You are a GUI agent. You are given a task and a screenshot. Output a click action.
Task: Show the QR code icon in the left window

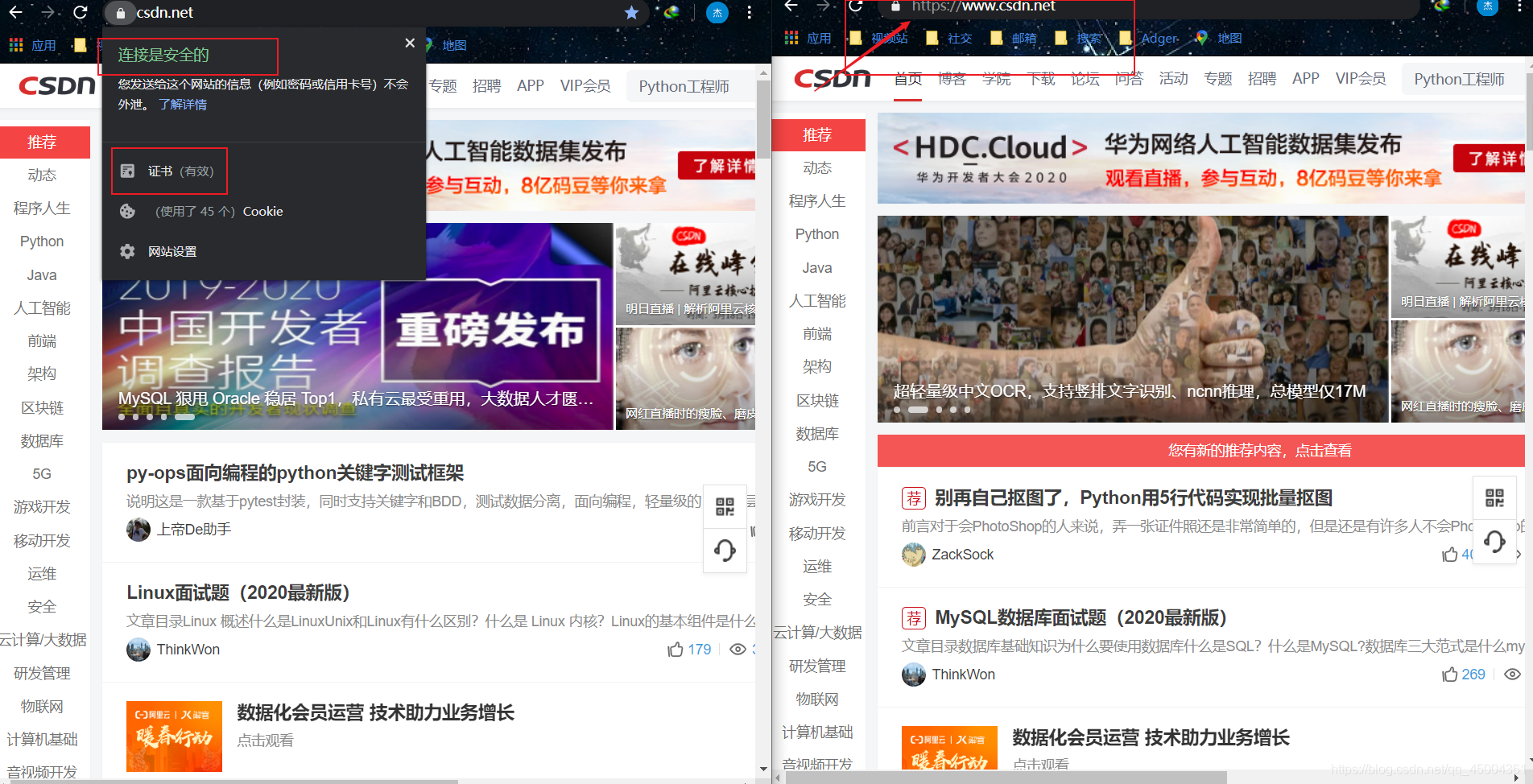pos(725,506)
